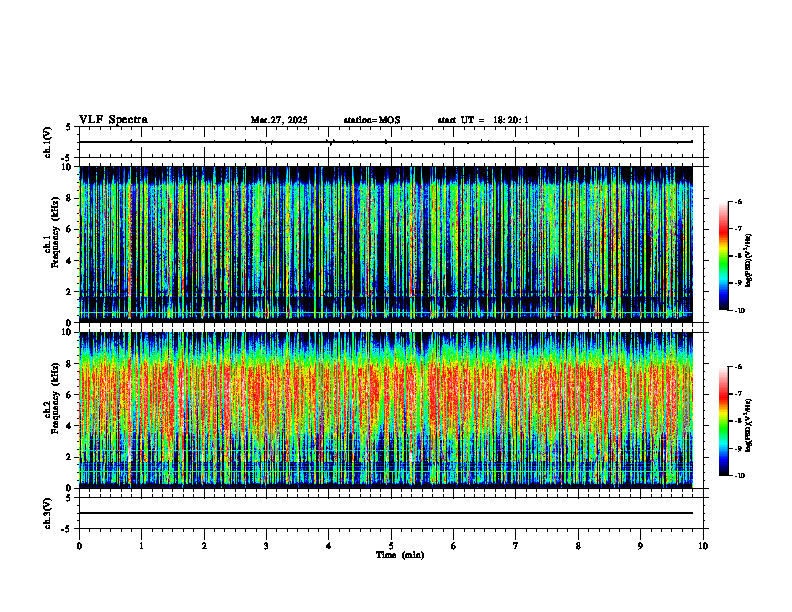
Task: Click the "station=MOS" header label
Action: (372, 120)
